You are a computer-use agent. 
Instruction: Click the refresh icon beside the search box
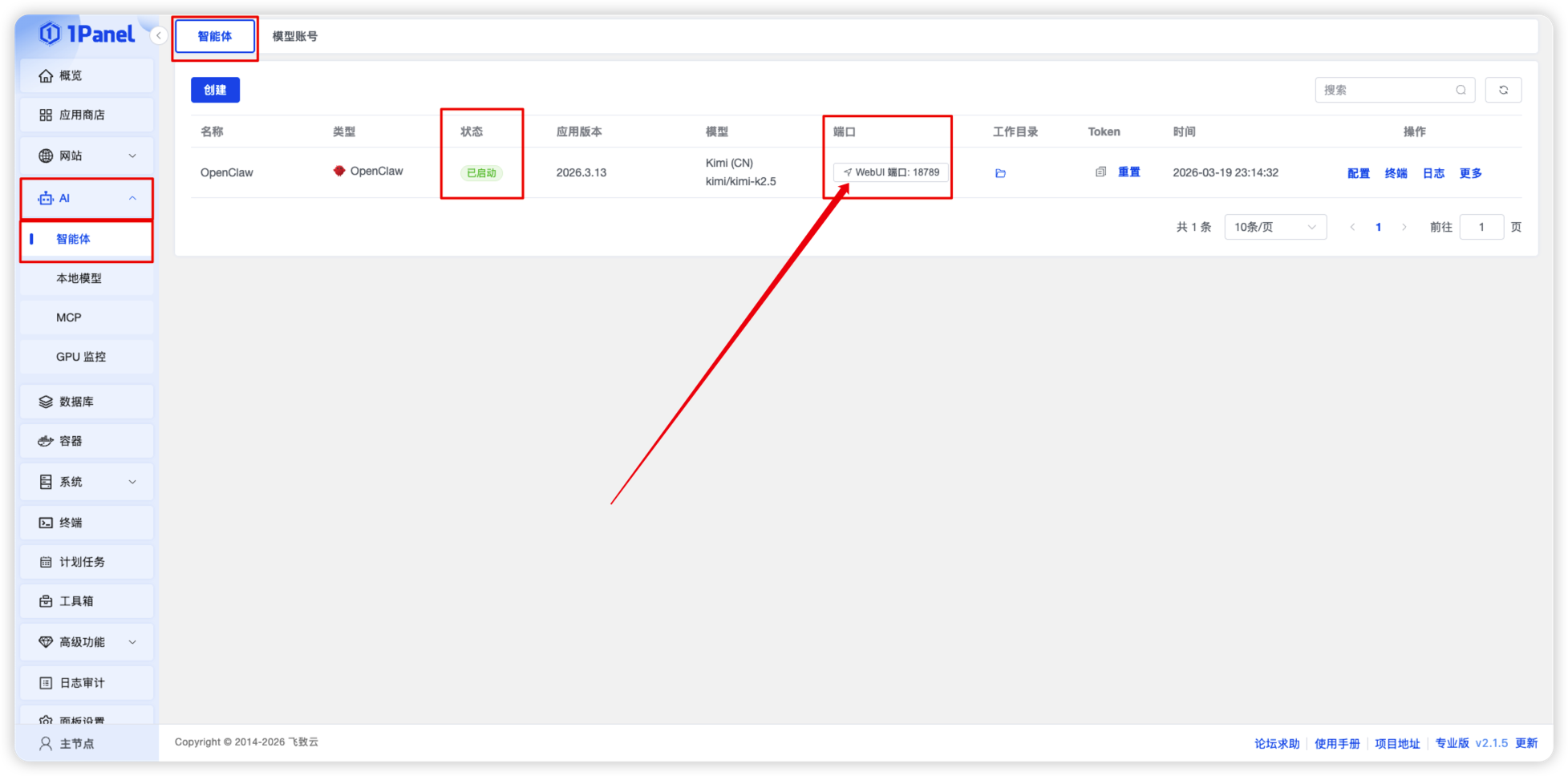[x=1503, y=91]
